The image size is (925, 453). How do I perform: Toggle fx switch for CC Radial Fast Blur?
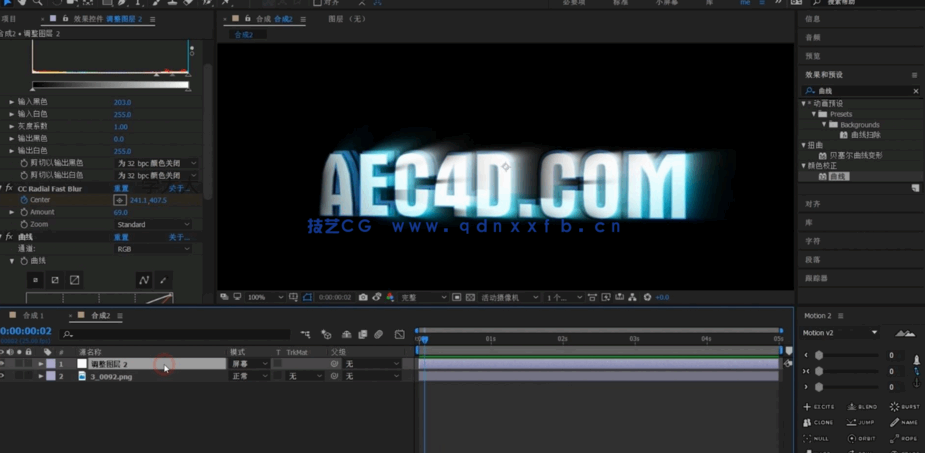coord(9,188)
